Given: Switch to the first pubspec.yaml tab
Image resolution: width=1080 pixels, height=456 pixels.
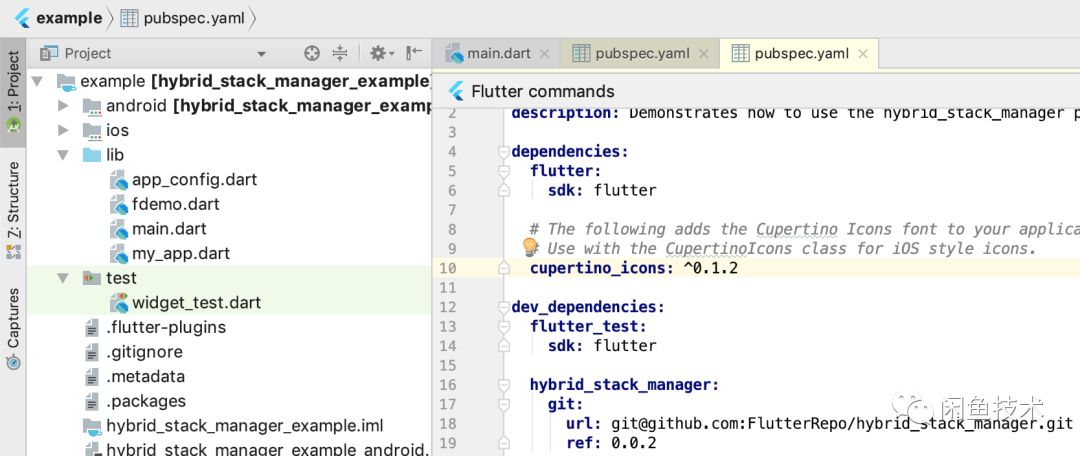Looking at the screenshot, I should click(x=642, y=53).
